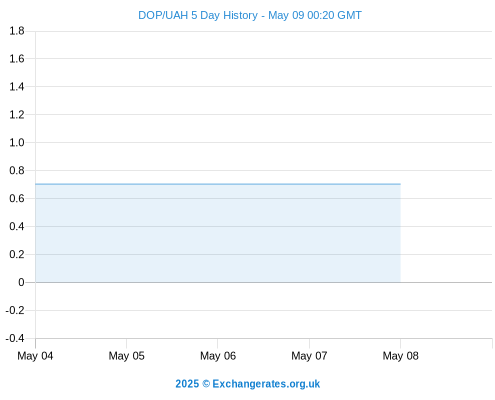The height and width of the screenshot is (400, 495).
Task: Click the -0.2 y-axis label
Action: pos(15,310)
